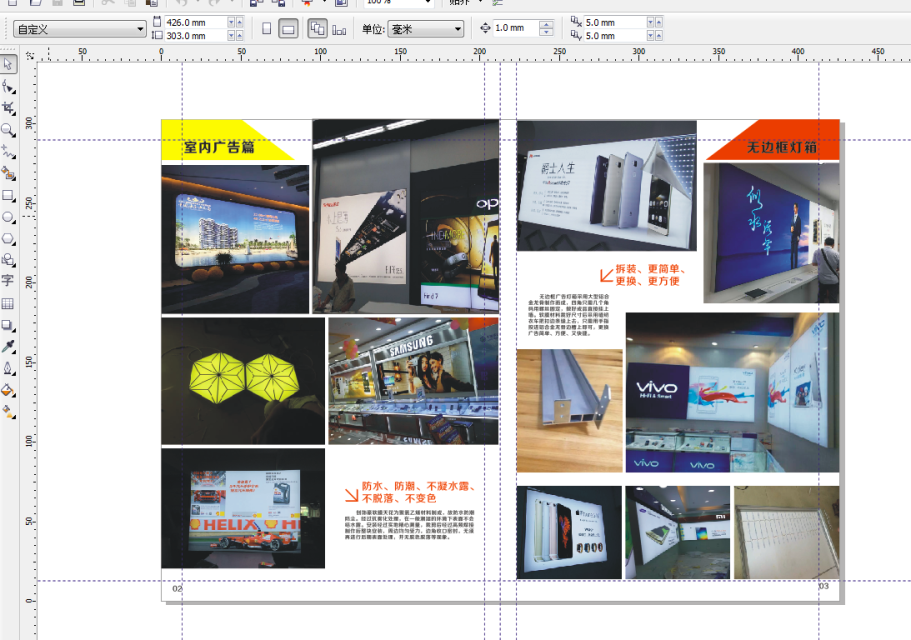911x640 pixels.
Task: Select the Zoom magnifier tool
Action: coord(8,130)
